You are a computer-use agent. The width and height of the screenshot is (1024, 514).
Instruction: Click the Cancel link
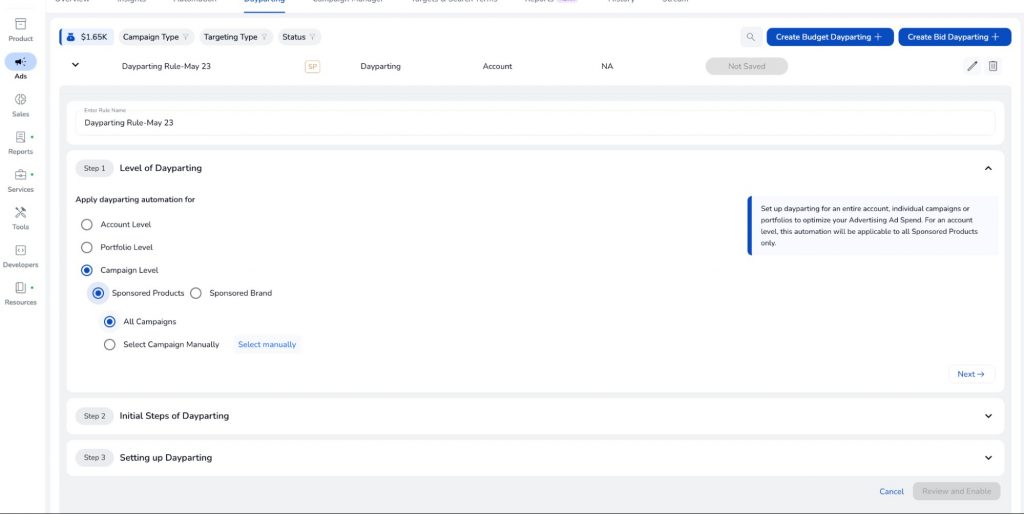891,492
